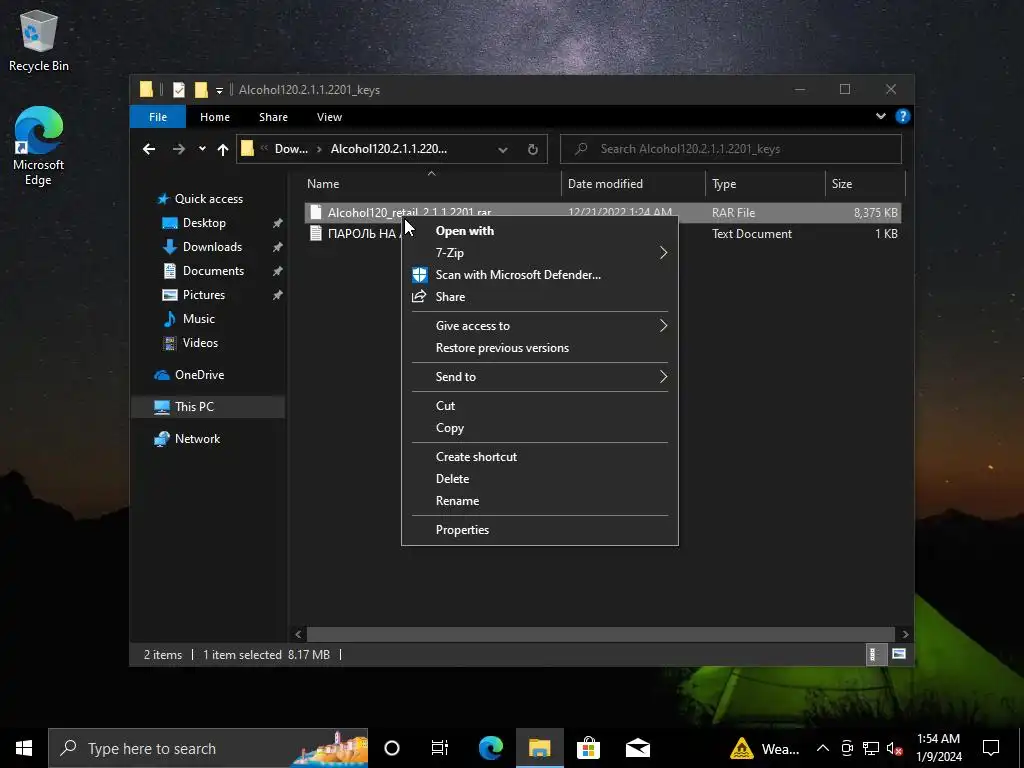Open Microsoft Edge from the taskbar
This screenshot has width=1024, height=768.
click(490, 748)
